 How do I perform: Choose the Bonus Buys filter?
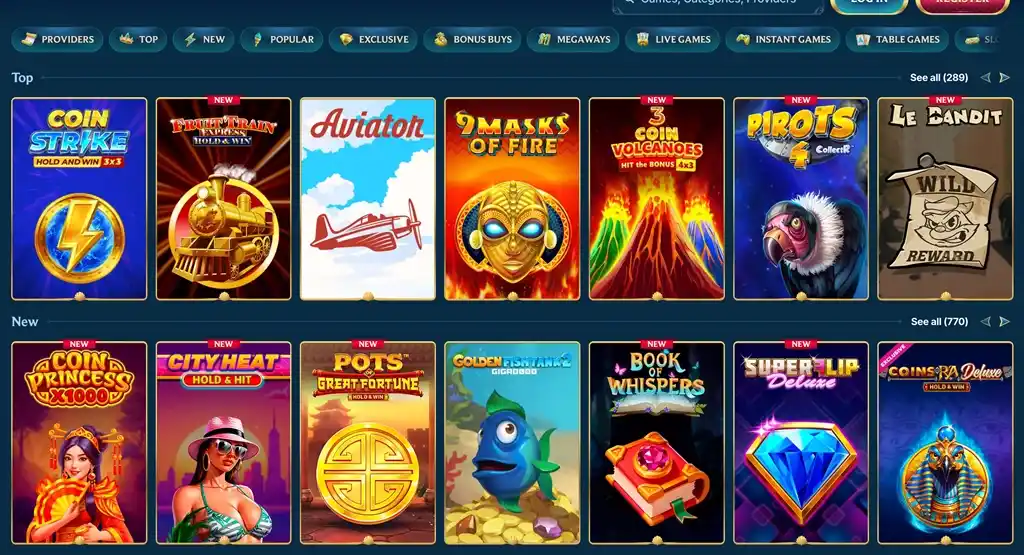tap(472, 39)
